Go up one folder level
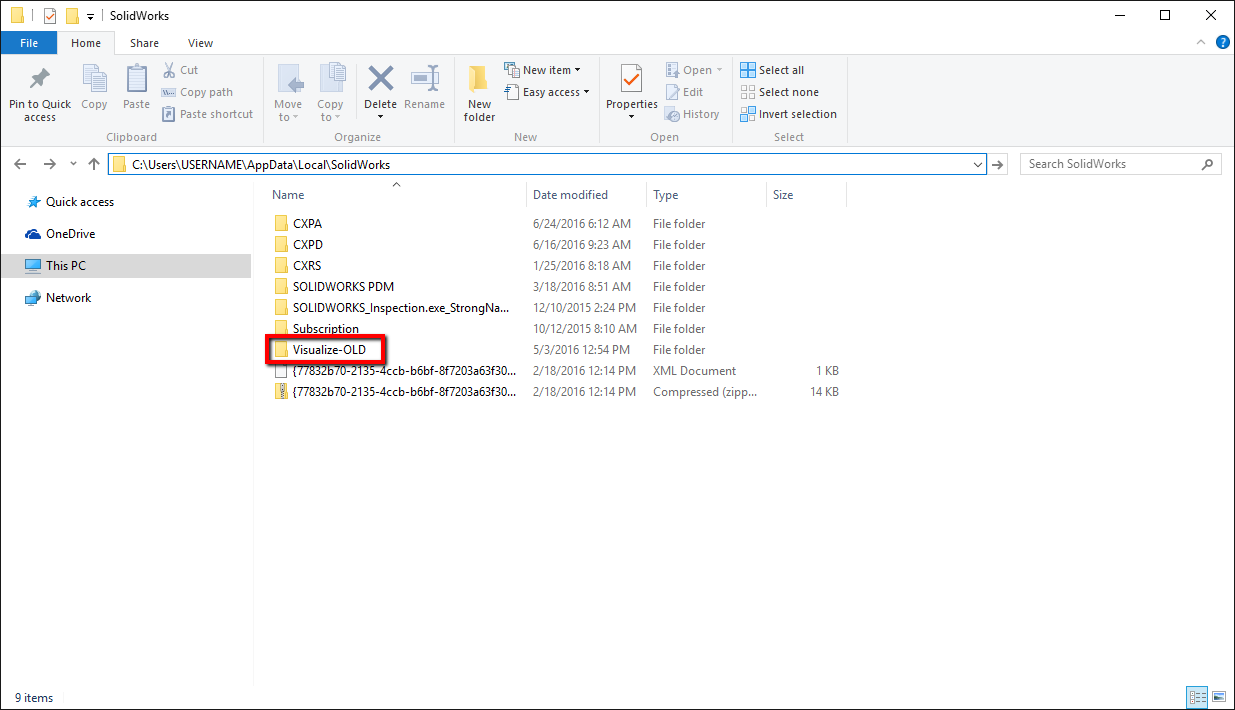This screenshot has height=710, width=1235. [94, 164]
